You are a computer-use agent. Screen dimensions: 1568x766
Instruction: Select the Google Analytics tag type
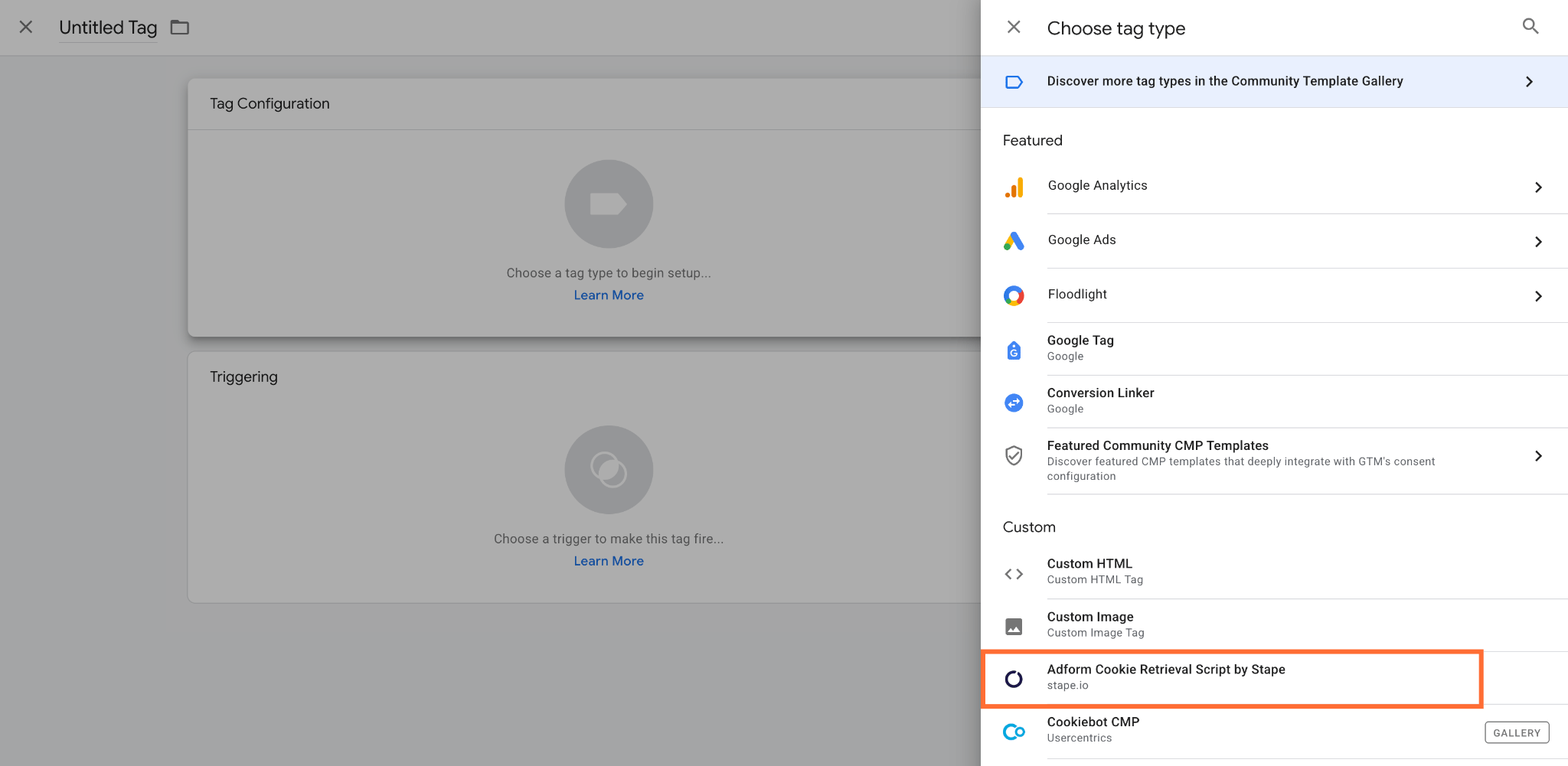pyautogui.click(x=1274, y=187)
